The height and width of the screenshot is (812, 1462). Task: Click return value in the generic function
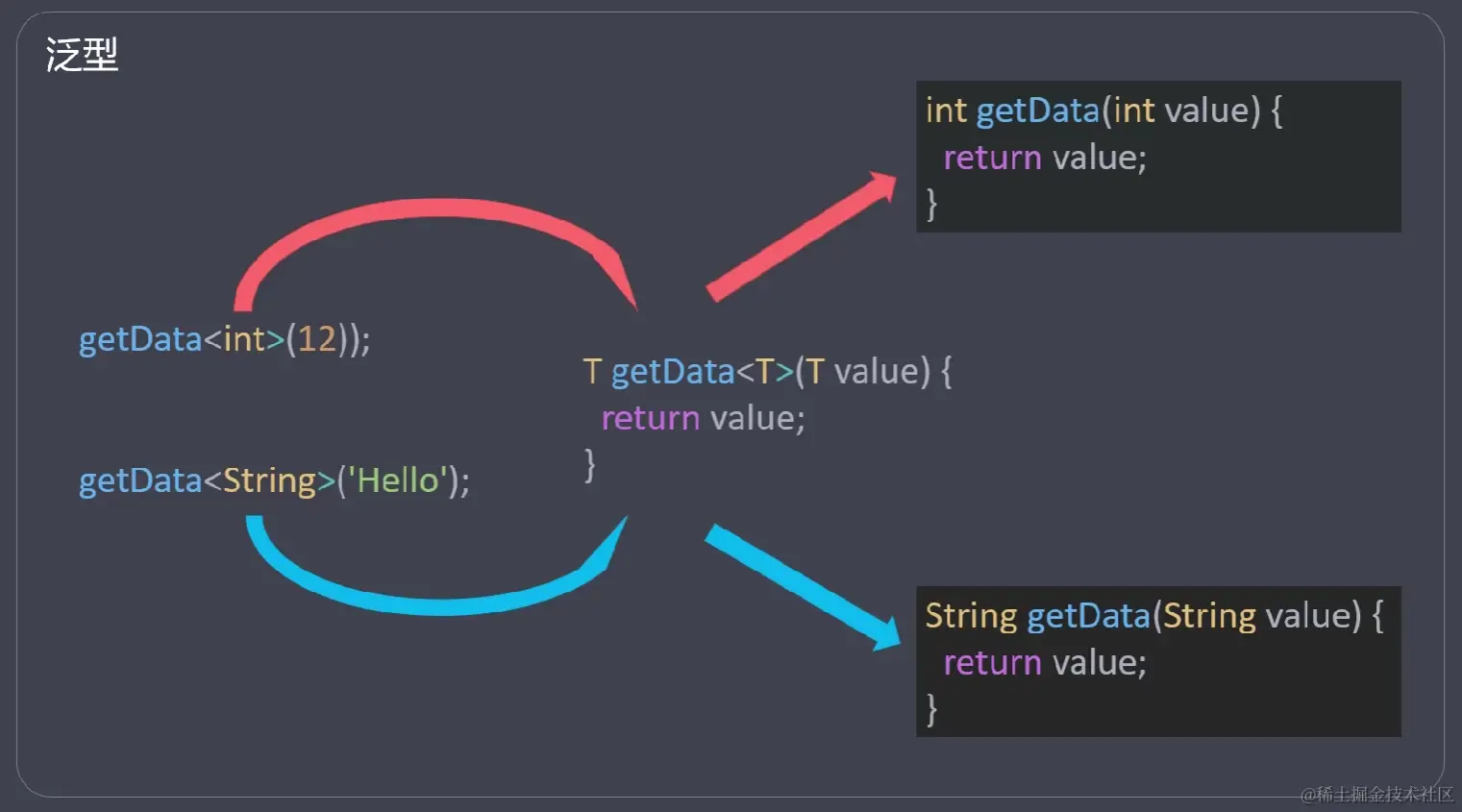tap(703, 418)
